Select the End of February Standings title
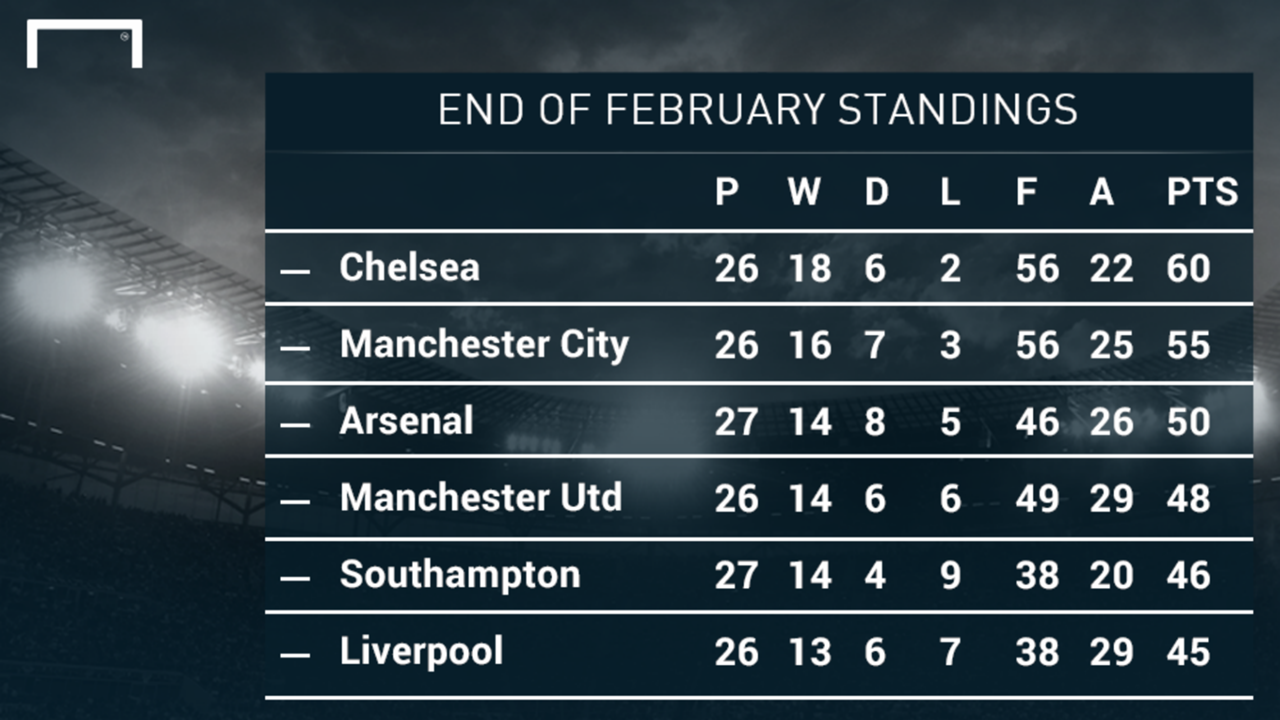 pyautogui.click(x=758, y=110)
